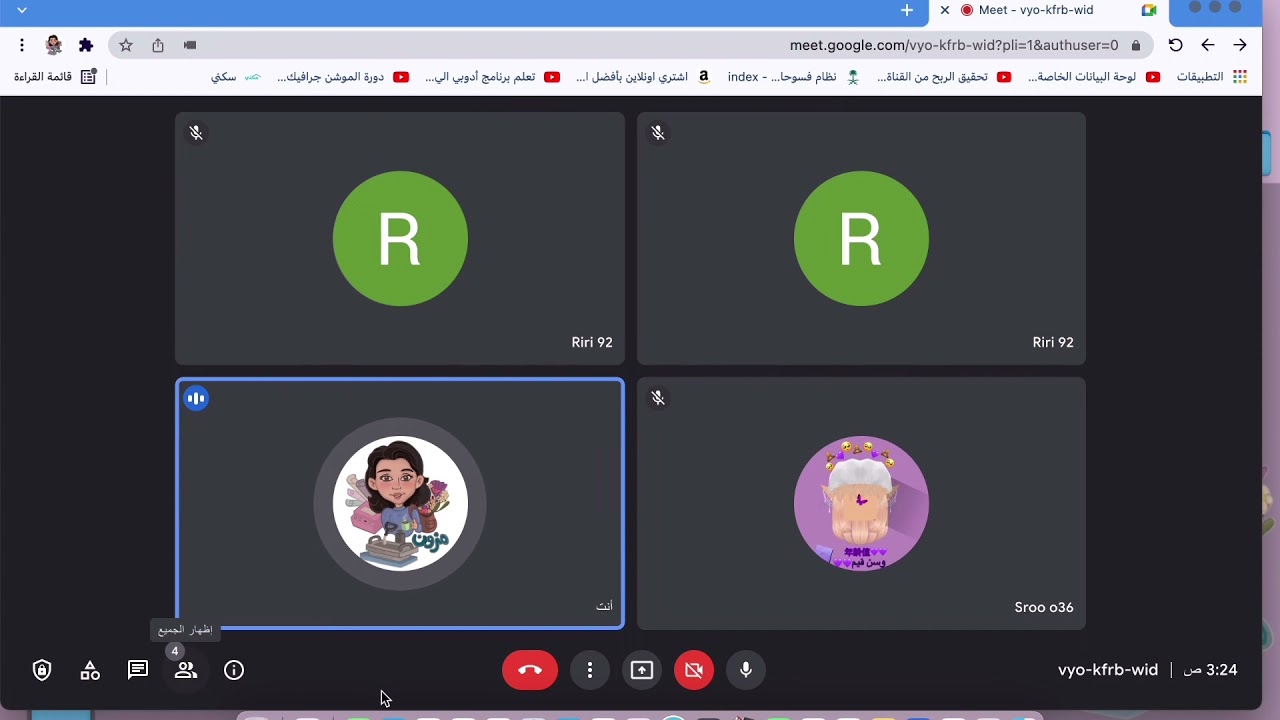
Task: Click the present screen button
Action: coord(642,670)
